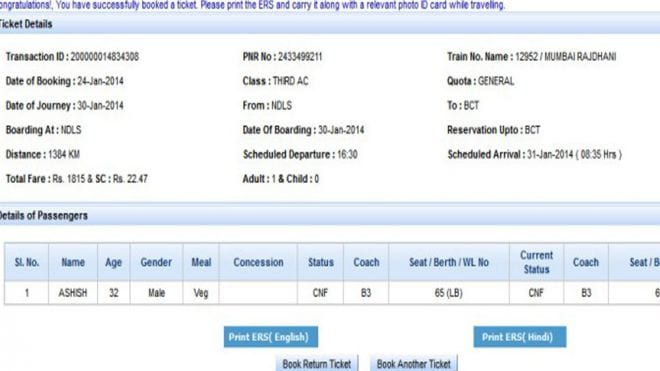Select To station BCT value
Screen dimensions: 660x371
[471, 106]
